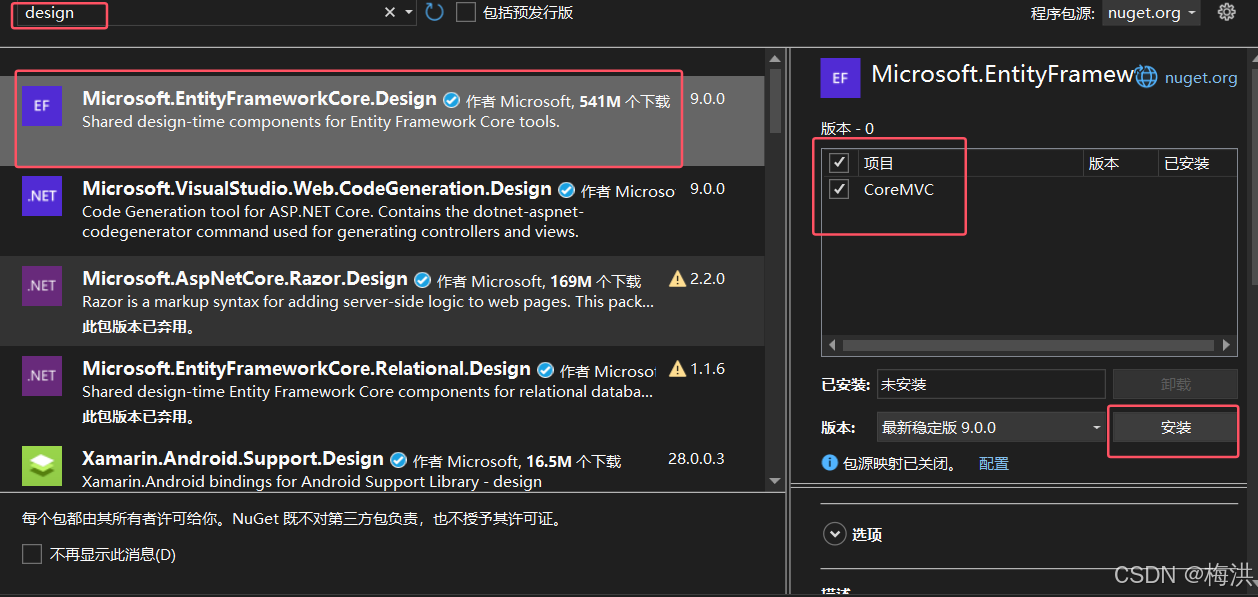Click the globe icon beside the nuget.org link

1147,77
